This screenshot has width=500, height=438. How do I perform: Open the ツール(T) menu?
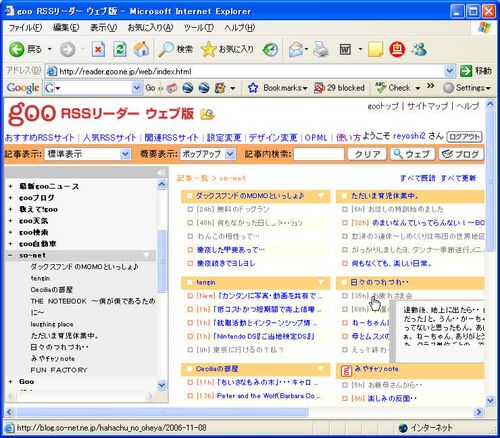point(199,28)
